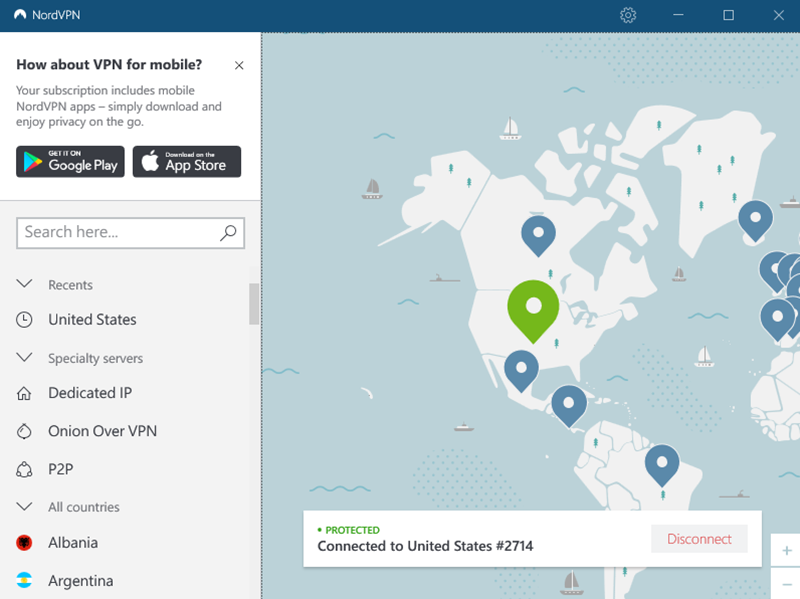Screen dimensions: 800x599
Task: Zoom in on the map with plus
Action: pos(786,551)
